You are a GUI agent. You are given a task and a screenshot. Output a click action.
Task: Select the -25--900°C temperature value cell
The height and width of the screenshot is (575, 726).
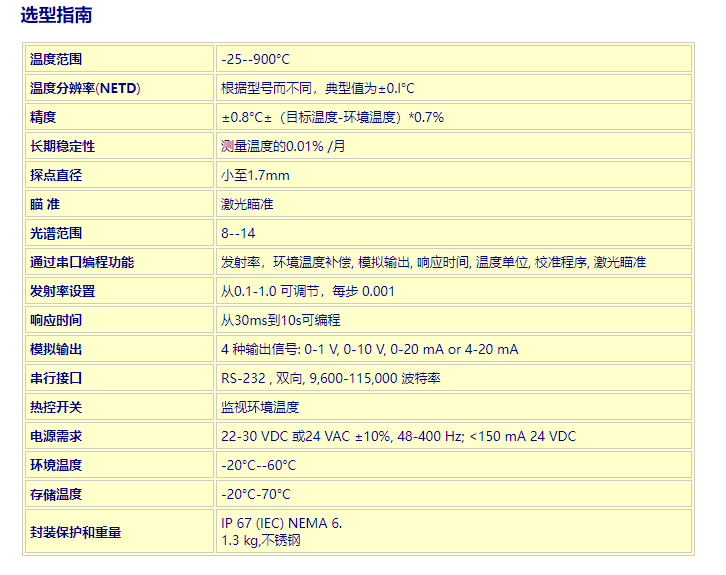click(x=255, y=59)
